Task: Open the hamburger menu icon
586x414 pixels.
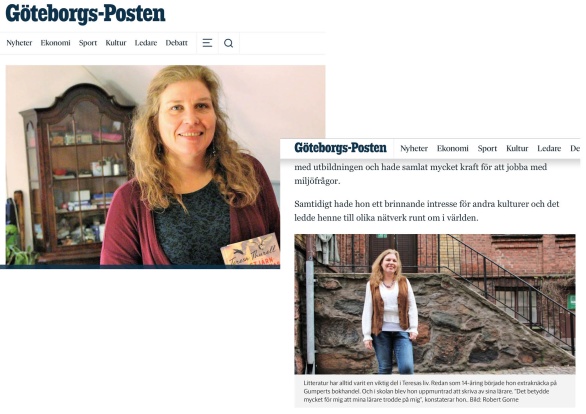Action: coord(207,43)
